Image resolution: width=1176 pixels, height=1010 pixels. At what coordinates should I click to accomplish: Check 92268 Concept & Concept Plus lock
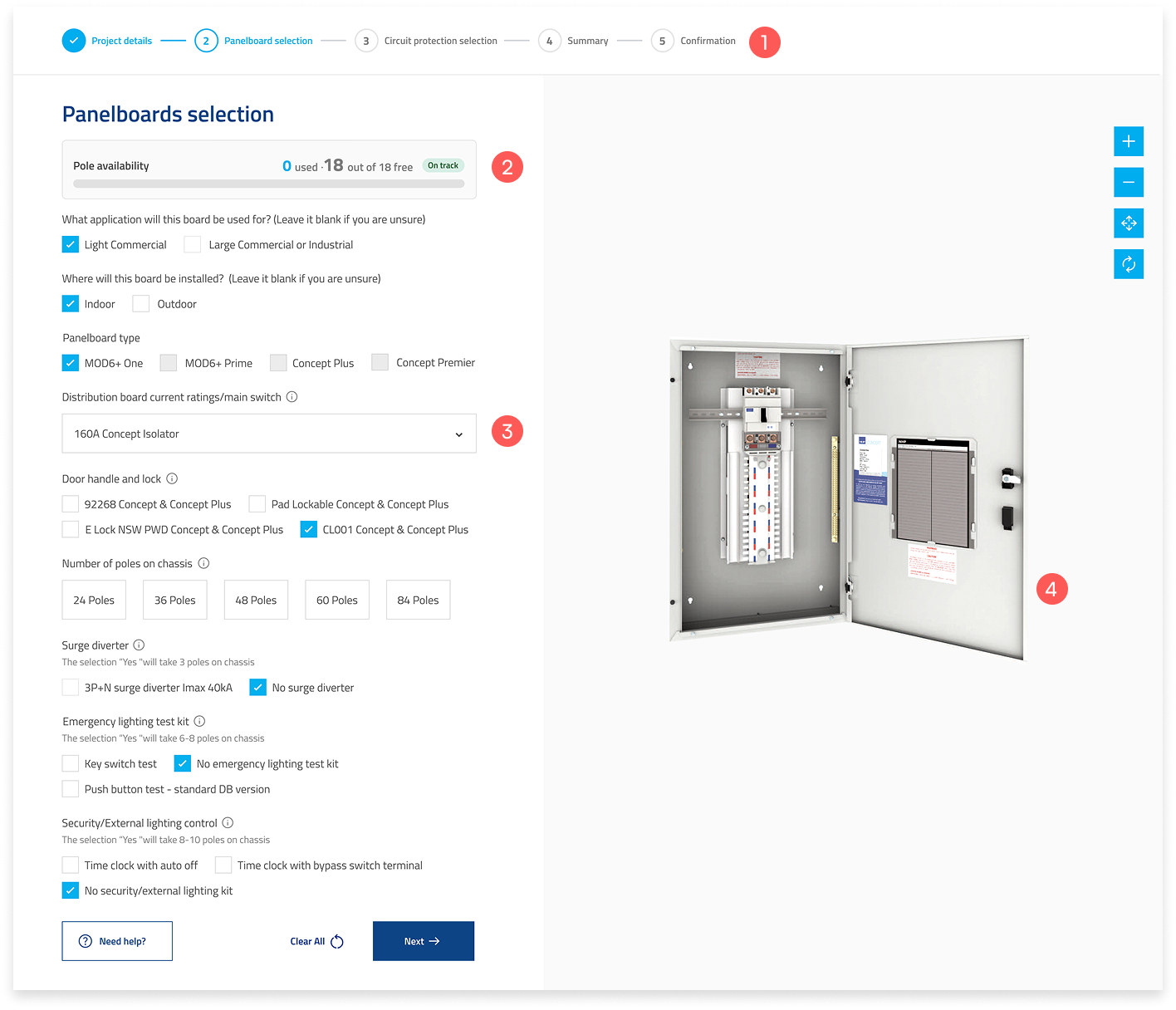coord(71,504)
